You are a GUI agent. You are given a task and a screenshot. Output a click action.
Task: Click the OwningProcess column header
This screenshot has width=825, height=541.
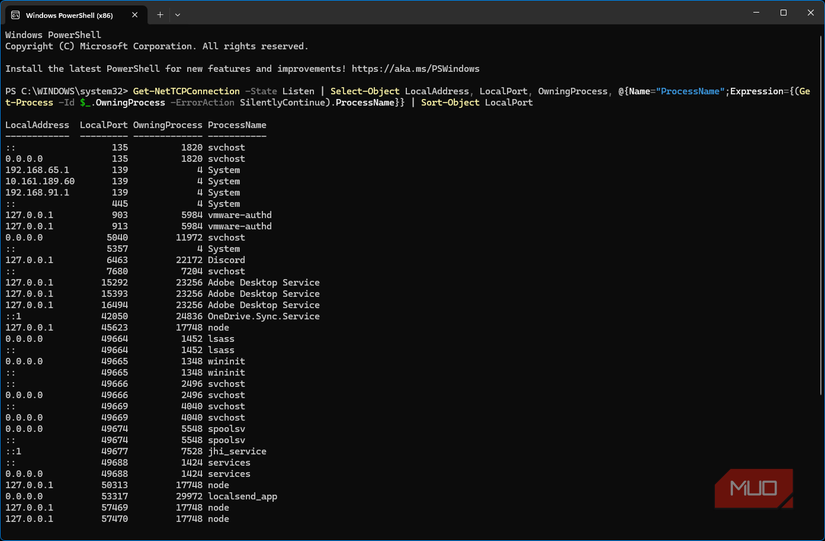tap(168, 125)
